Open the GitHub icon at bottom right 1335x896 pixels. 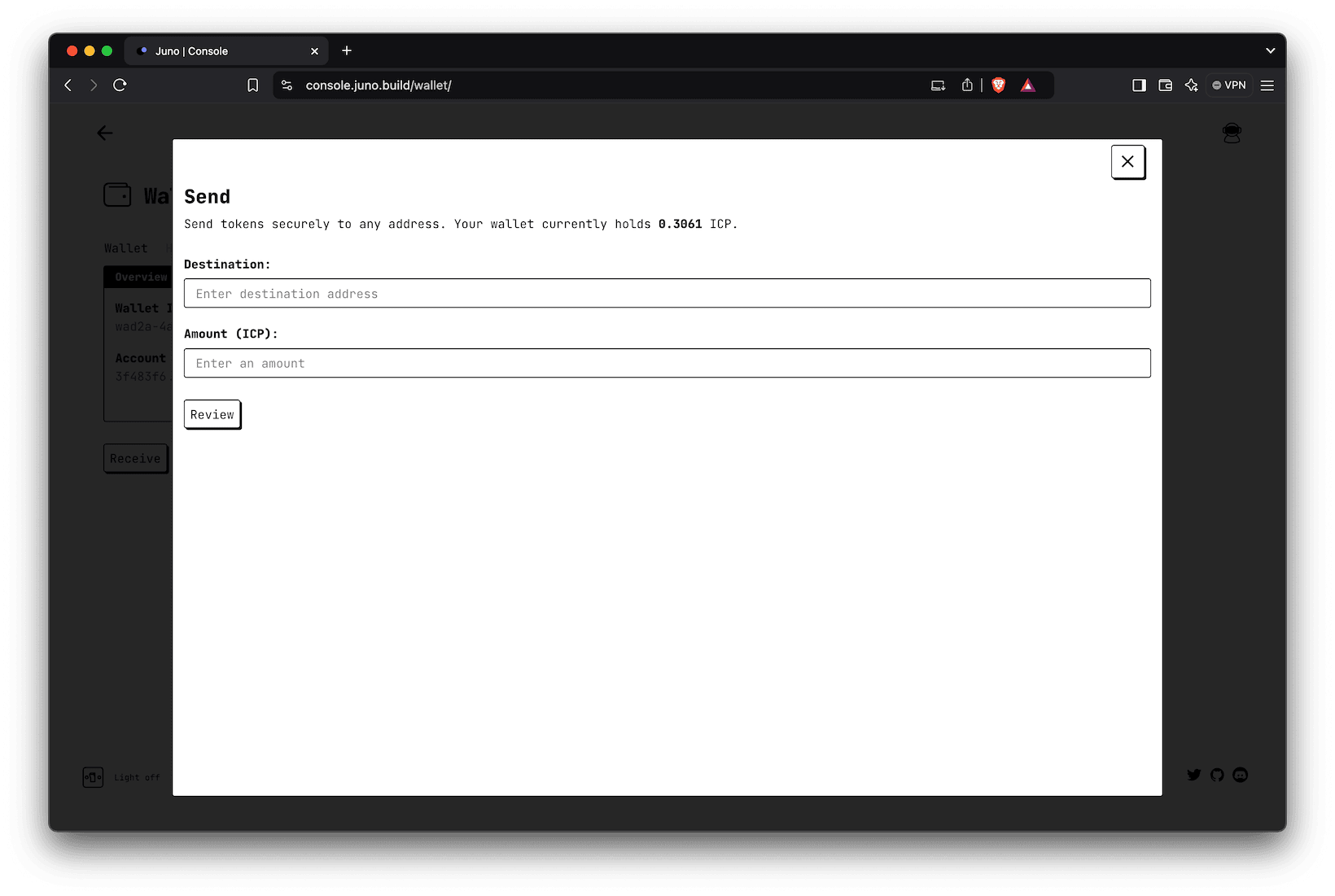pyautogui.click(x=1217, y=775)
